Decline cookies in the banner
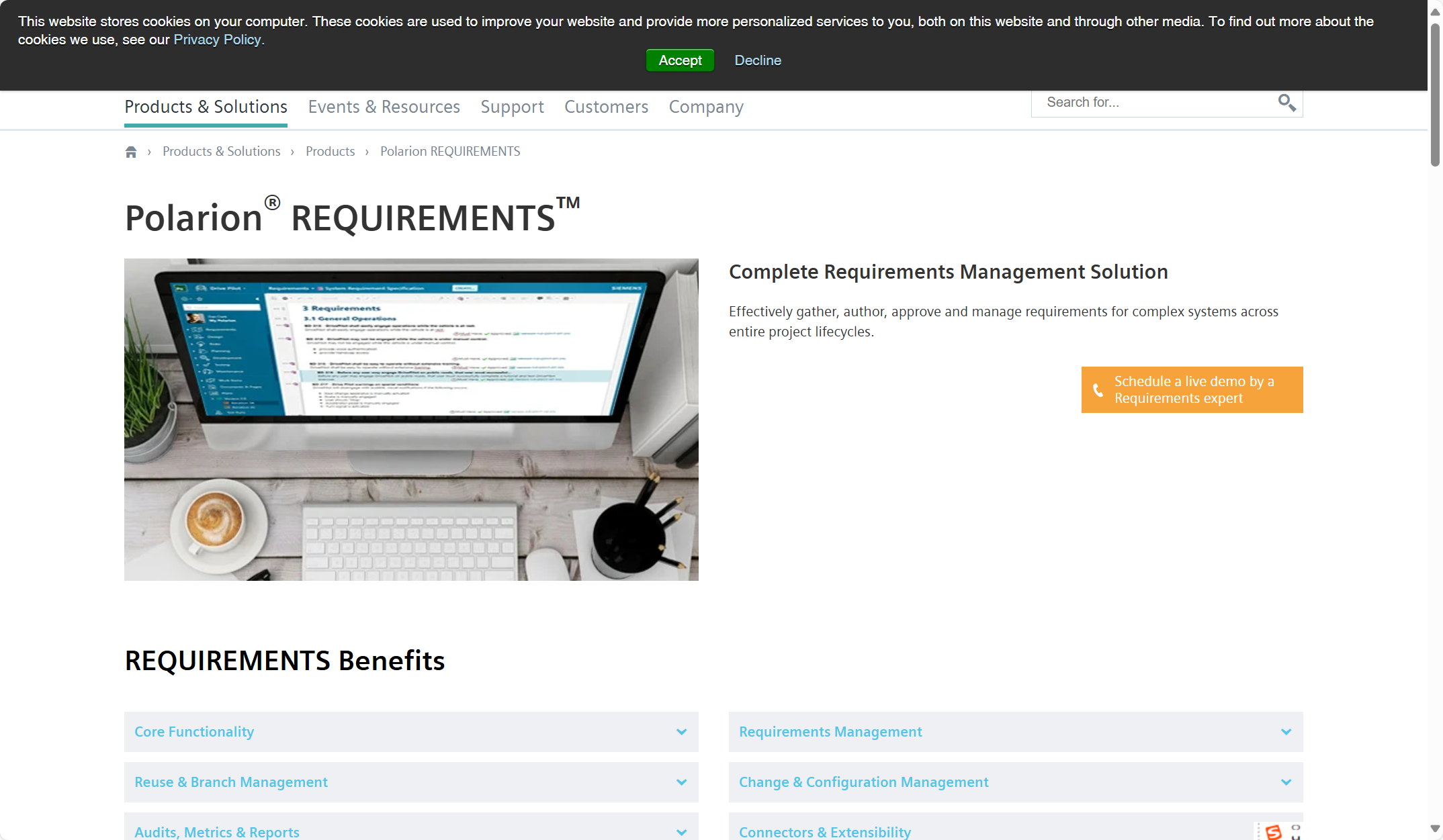This screenshot has width=1443, height=840. pyautogui.click(x=758, y=60)
